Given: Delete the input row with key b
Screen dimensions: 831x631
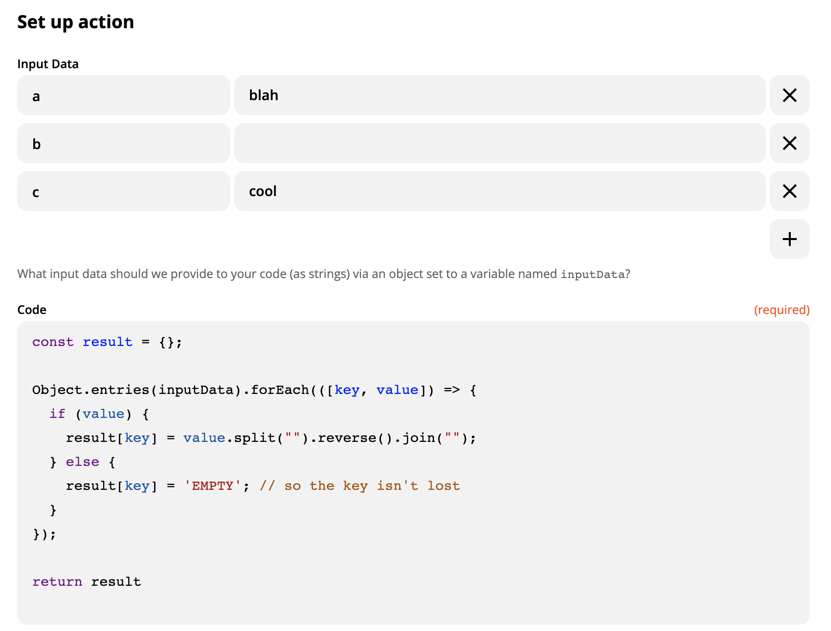Looking at the screenshot, I should (x=789, y=144).
